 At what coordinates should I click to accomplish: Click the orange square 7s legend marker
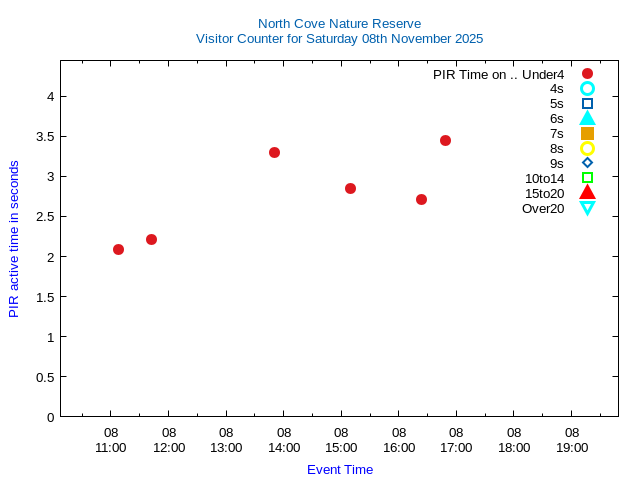tap(587, 133)
